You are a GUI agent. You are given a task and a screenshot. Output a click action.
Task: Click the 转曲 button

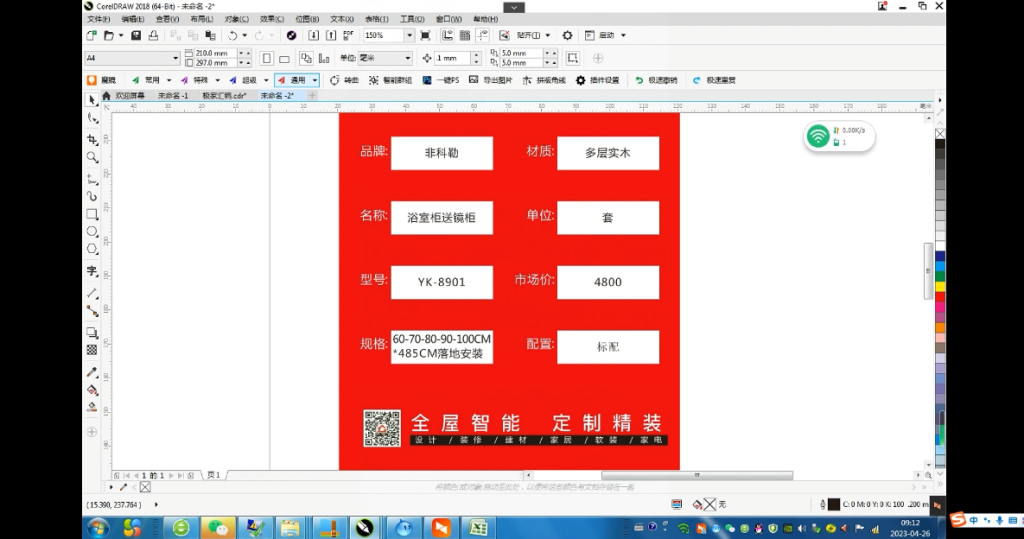[x=344, y=80]
